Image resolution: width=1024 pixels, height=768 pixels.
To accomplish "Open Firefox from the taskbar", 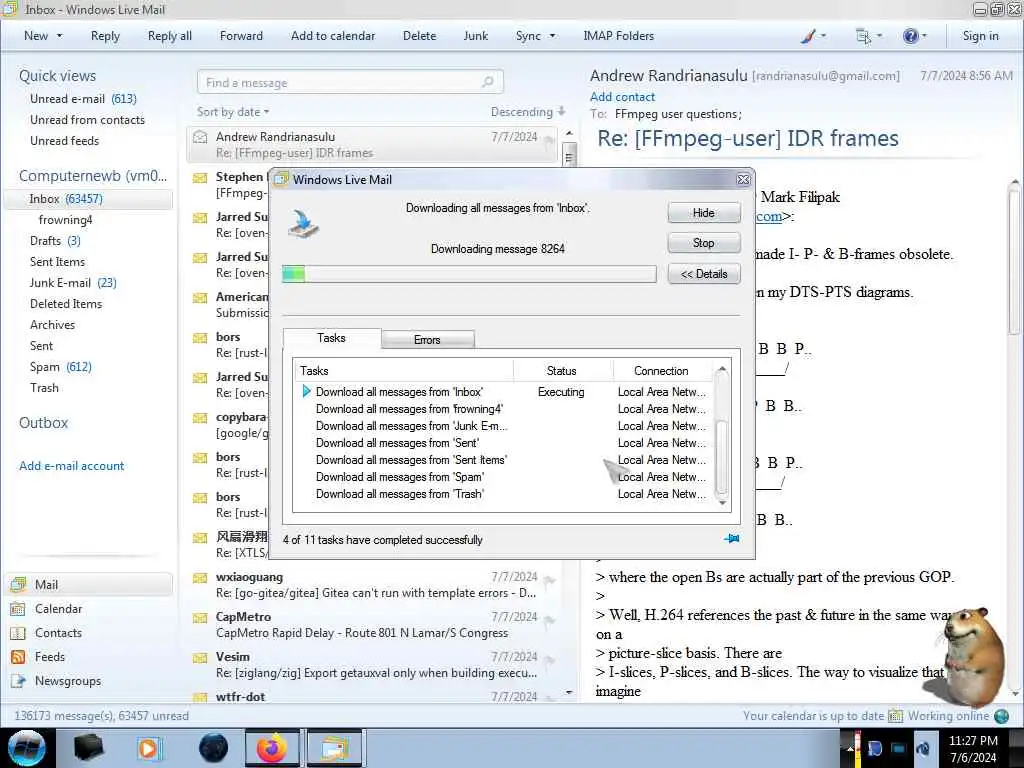I will point(272,748).
